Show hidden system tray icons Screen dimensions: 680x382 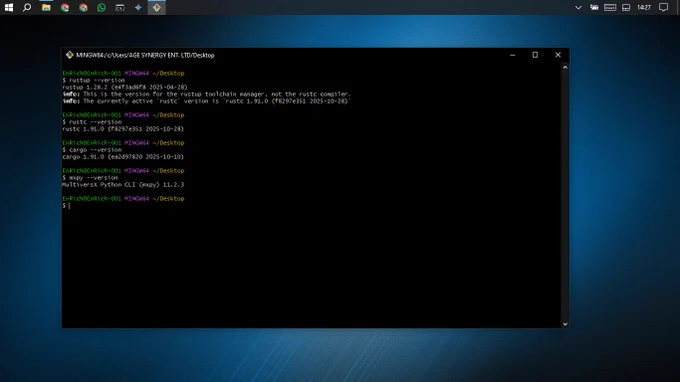click(x=578, y=7)
